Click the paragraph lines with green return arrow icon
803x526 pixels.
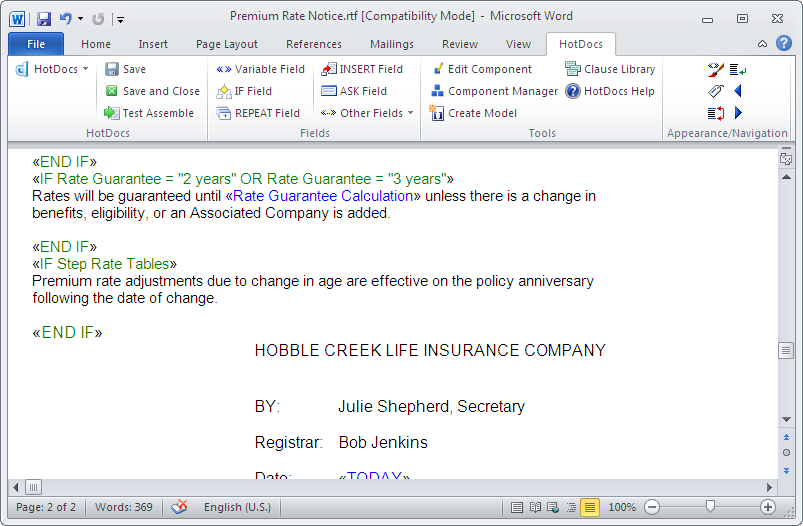coord(737,69)
